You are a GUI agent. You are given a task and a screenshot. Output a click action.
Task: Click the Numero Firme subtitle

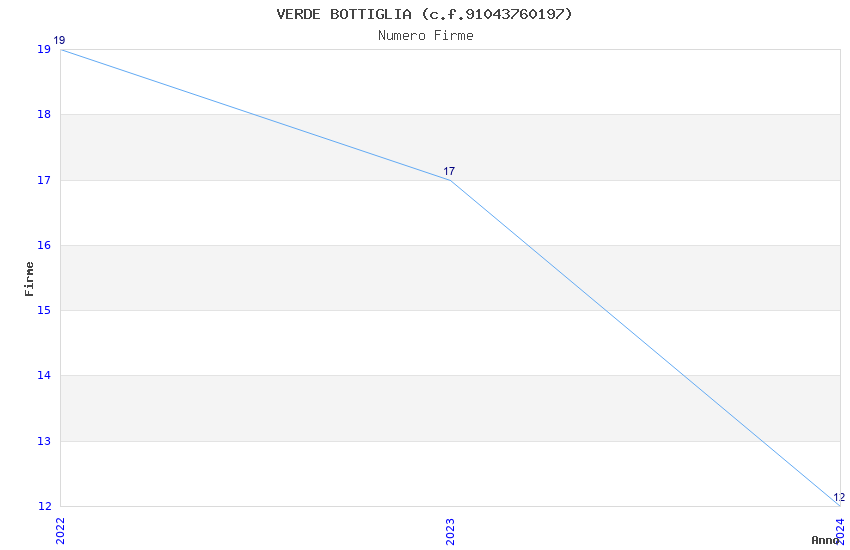[425, 36]
